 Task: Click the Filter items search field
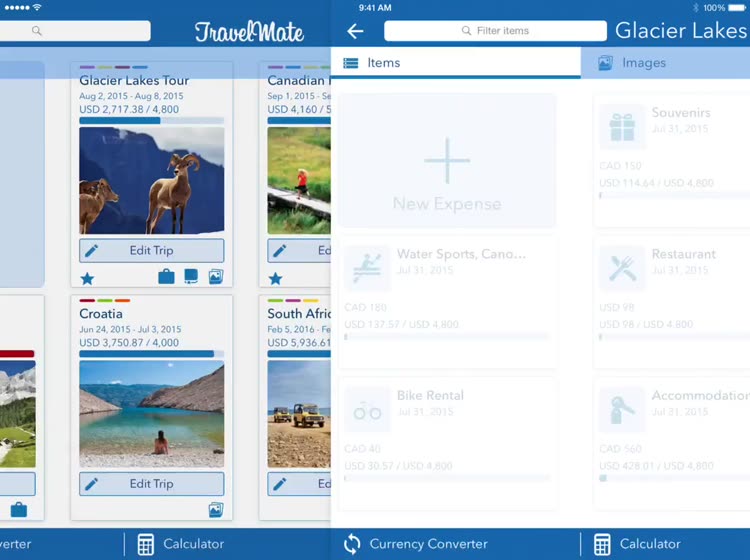[495, 31]
